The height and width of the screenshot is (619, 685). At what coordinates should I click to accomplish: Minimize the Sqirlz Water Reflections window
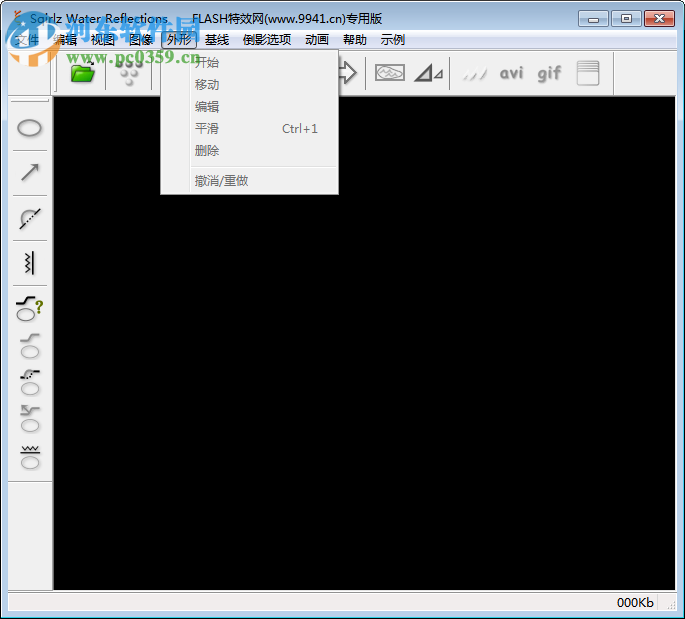[x=593, y=19]
